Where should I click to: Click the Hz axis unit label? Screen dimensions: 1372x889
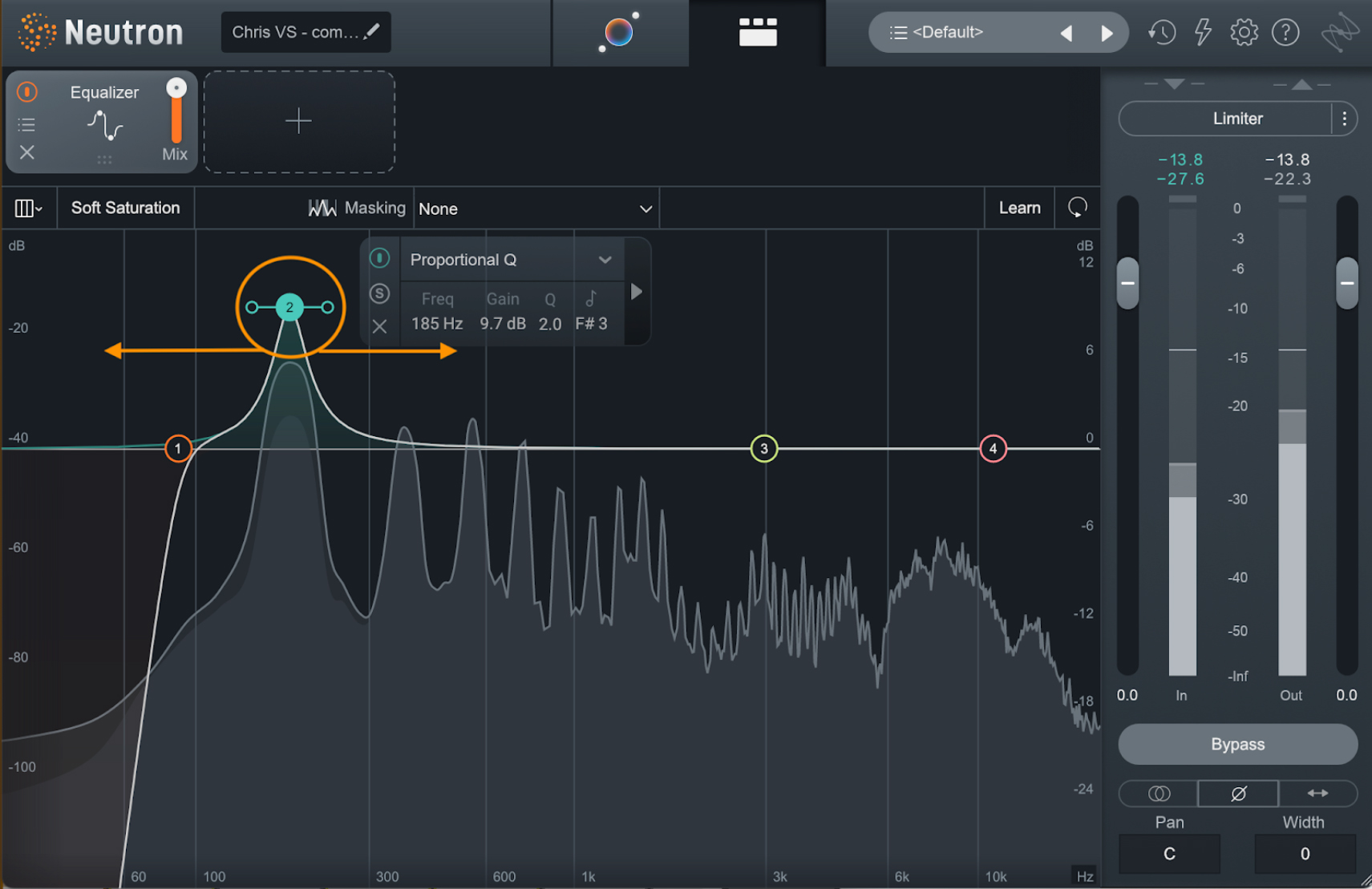point(1085,876)
